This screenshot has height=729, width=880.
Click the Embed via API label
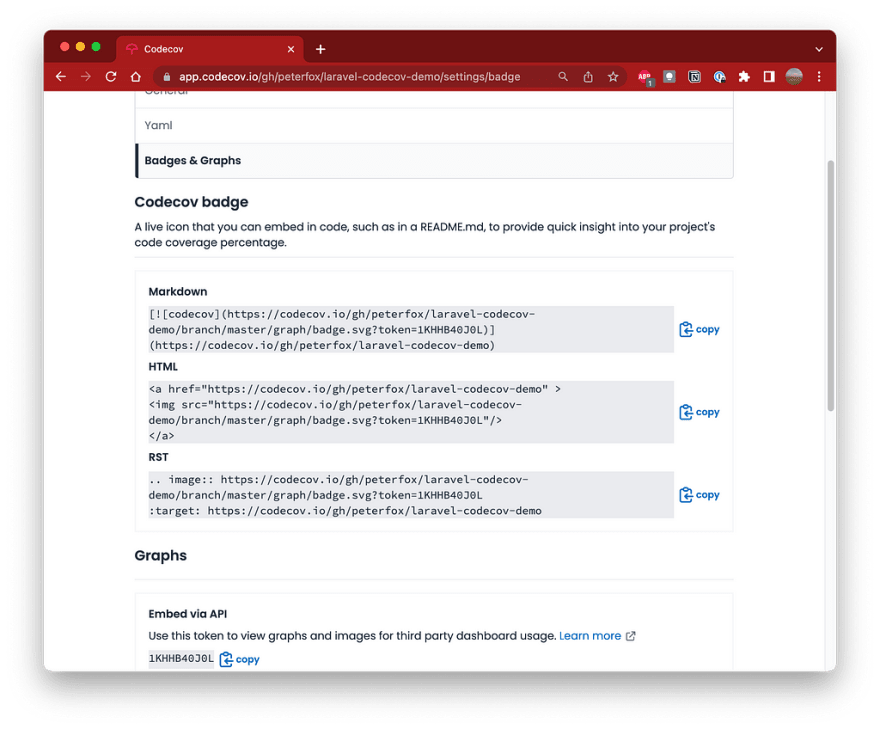tap(188, 614)
